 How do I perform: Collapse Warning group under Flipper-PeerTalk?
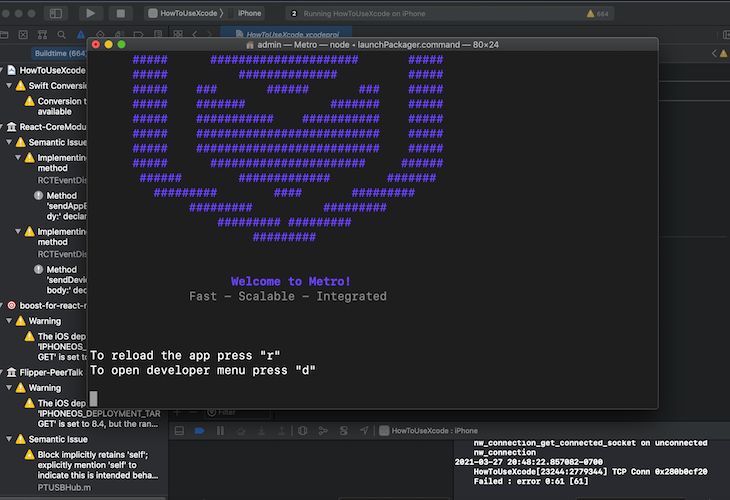tap(9, 388)
